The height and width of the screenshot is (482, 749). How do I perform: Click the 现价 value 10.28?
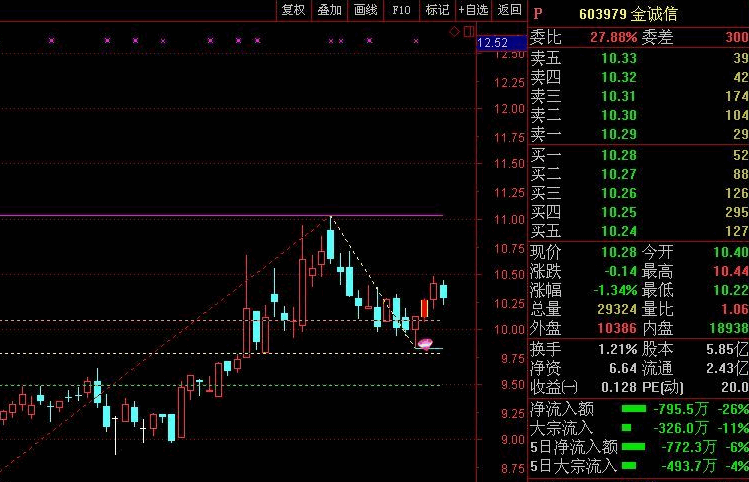click(619, 252)
